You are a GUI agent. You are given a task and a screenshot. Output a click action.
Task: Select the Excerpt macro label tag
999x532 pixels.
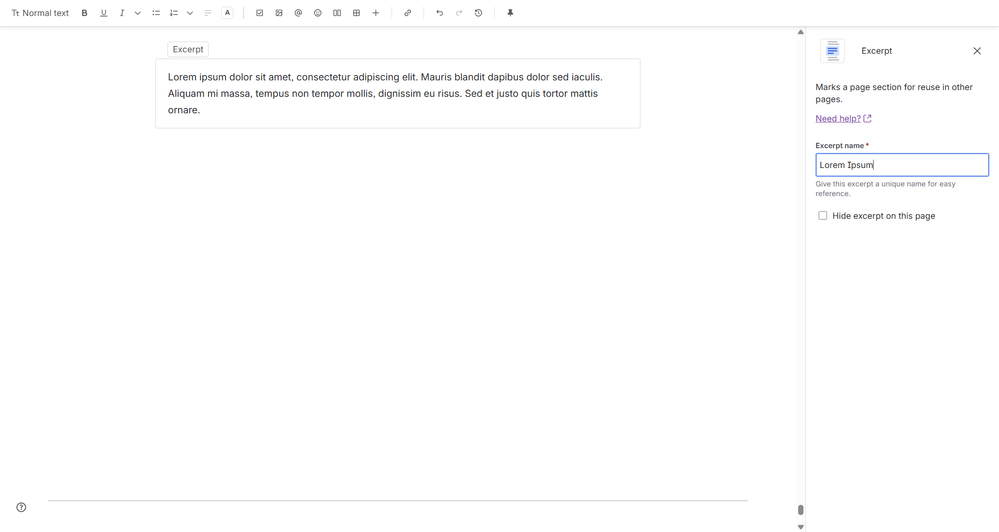coord(188,49)
